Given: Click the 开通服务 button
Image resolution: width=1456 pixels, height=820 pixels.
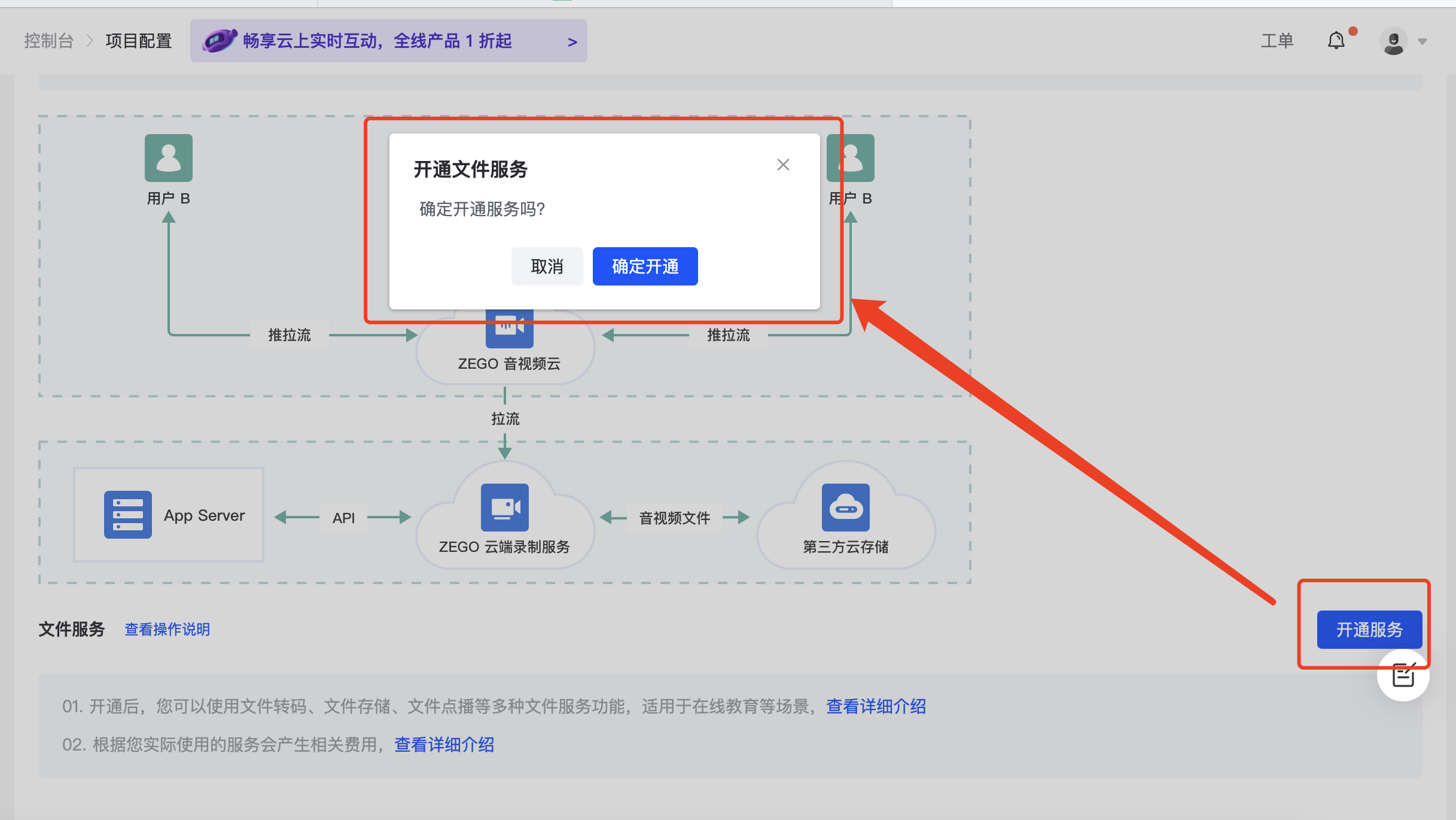Looking at the screenshot, I should coord(1369,630).
